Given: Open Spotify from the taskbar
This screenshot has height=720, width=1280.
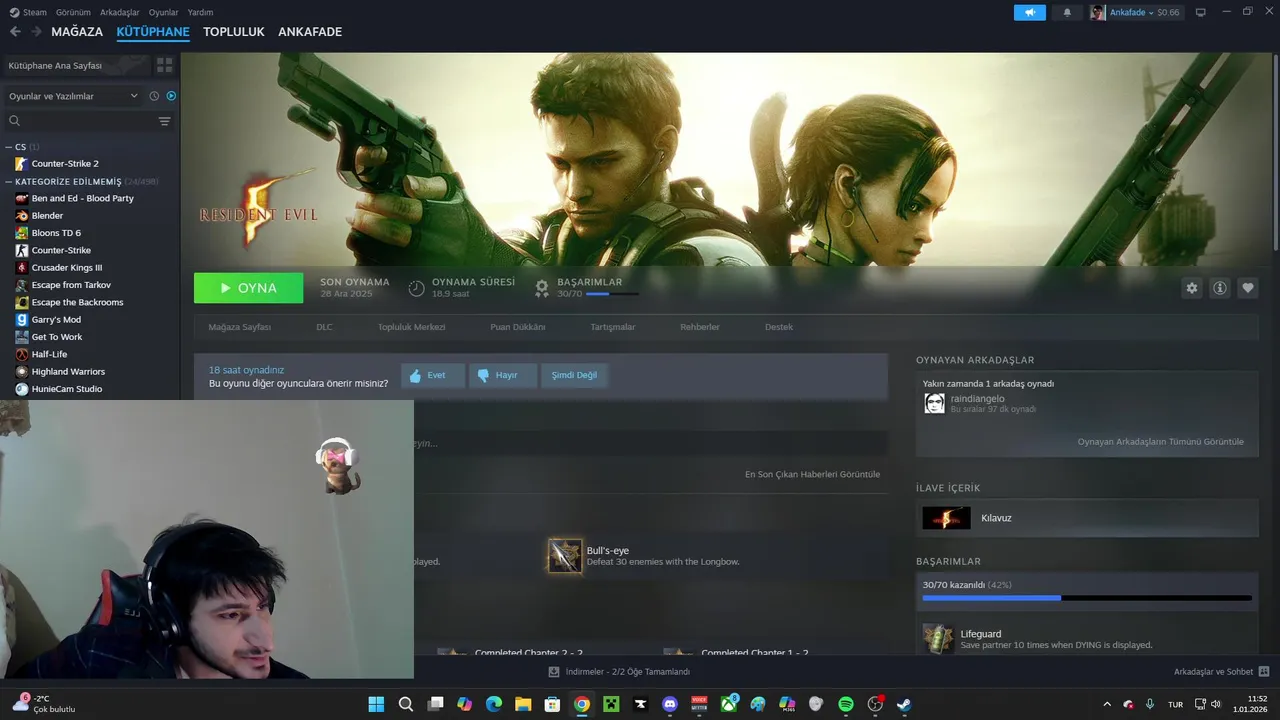Looking at the screenshot, I should [846, 704].
